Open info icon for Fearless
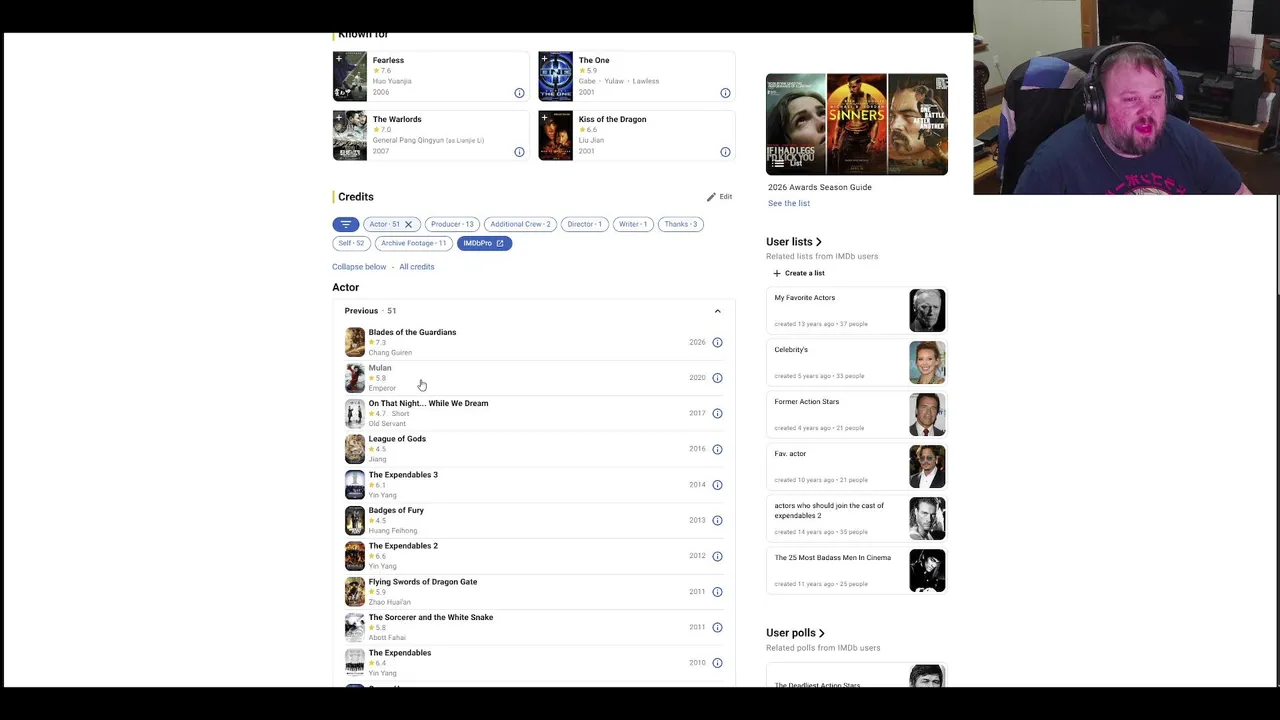The image size is (1280, 720). click(x=519, y=93)
